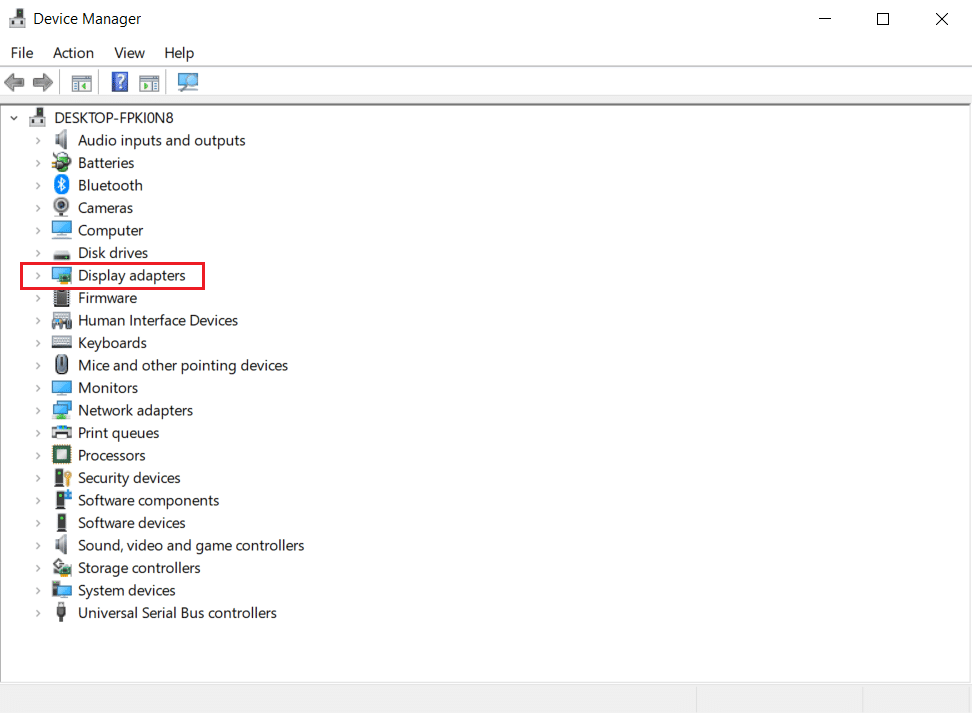
Task: Click the Cameras webcam icon
Action: tap(61, 207)
